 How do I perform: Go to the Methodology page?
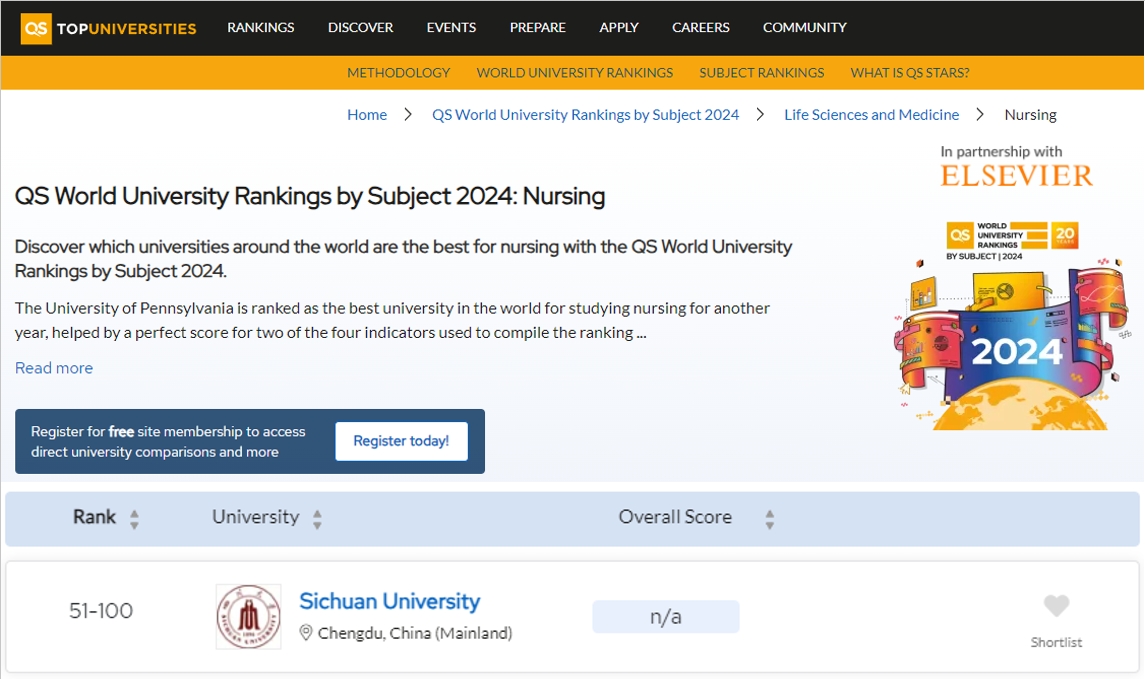pos(398,73)
